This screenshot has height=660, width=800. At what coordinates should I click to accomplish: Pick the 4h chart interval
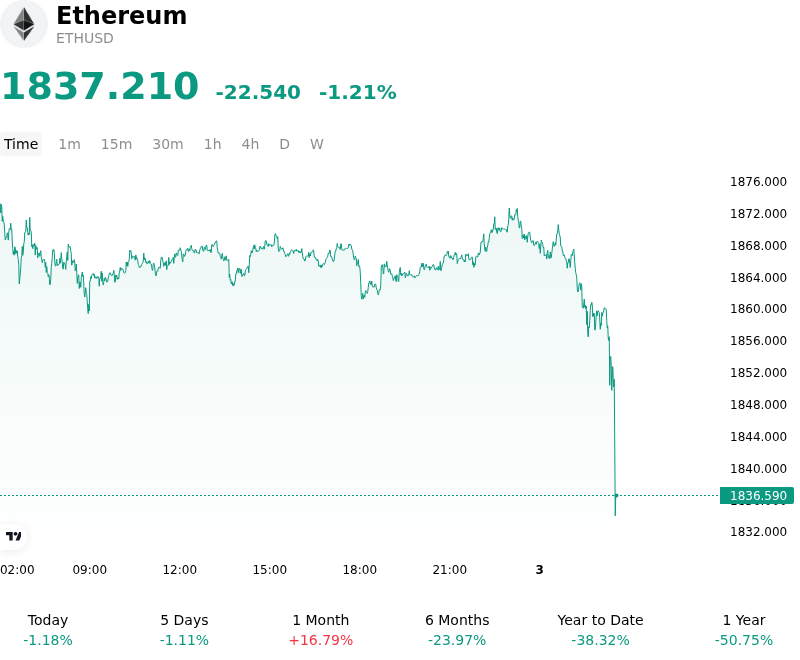pos(250,144)
